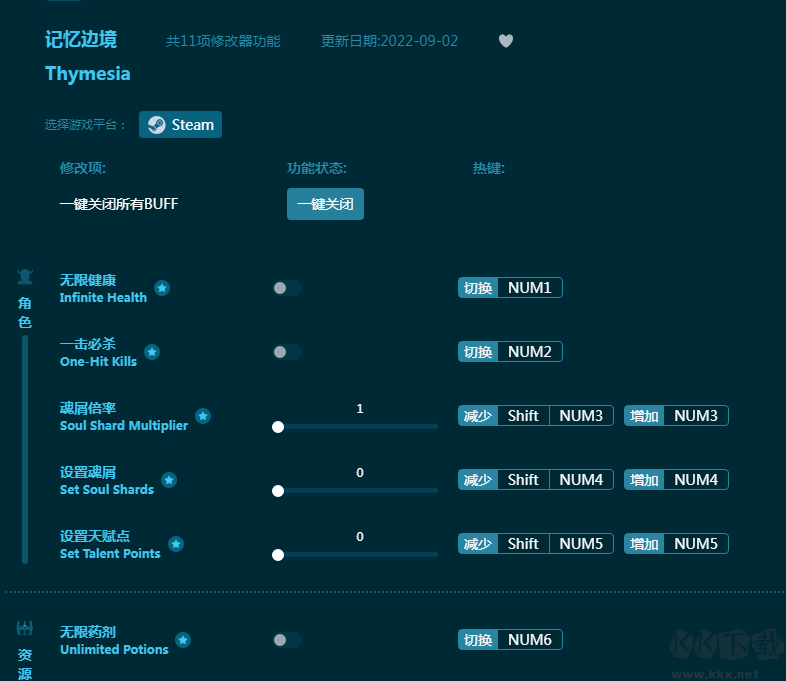786x681 pixels.
Task: Click star icon beside Set Soul Shards
Action: (169, 480)
